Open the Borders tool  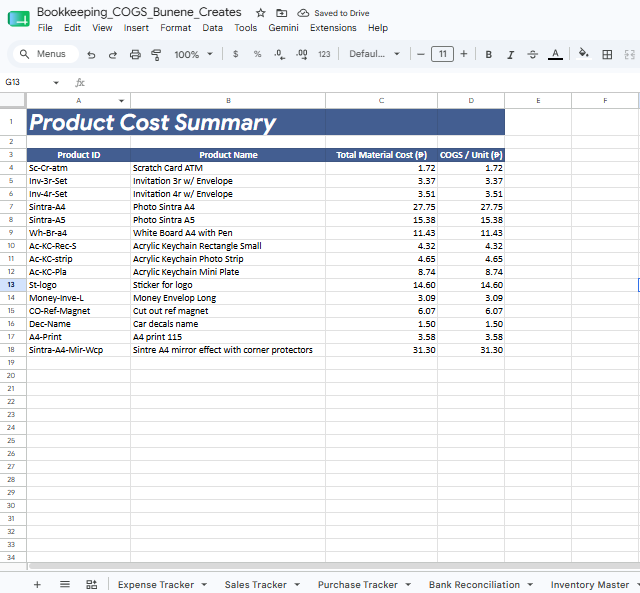click(x=607, y=54)
